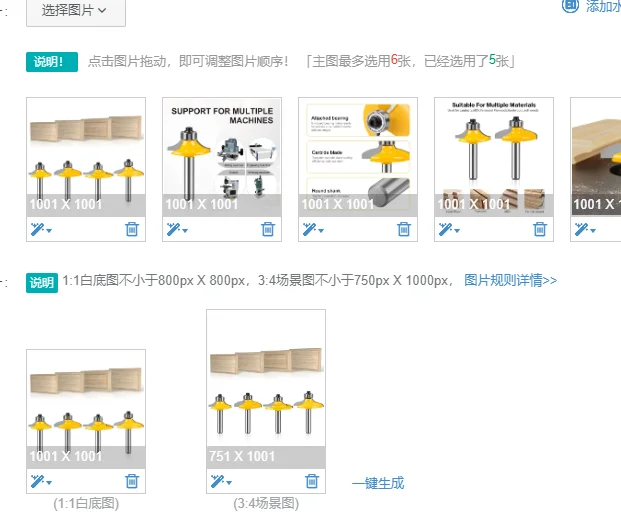The image size is (621, 521).
Task: Delete the 1:1白底图 image
Action: 132,481
